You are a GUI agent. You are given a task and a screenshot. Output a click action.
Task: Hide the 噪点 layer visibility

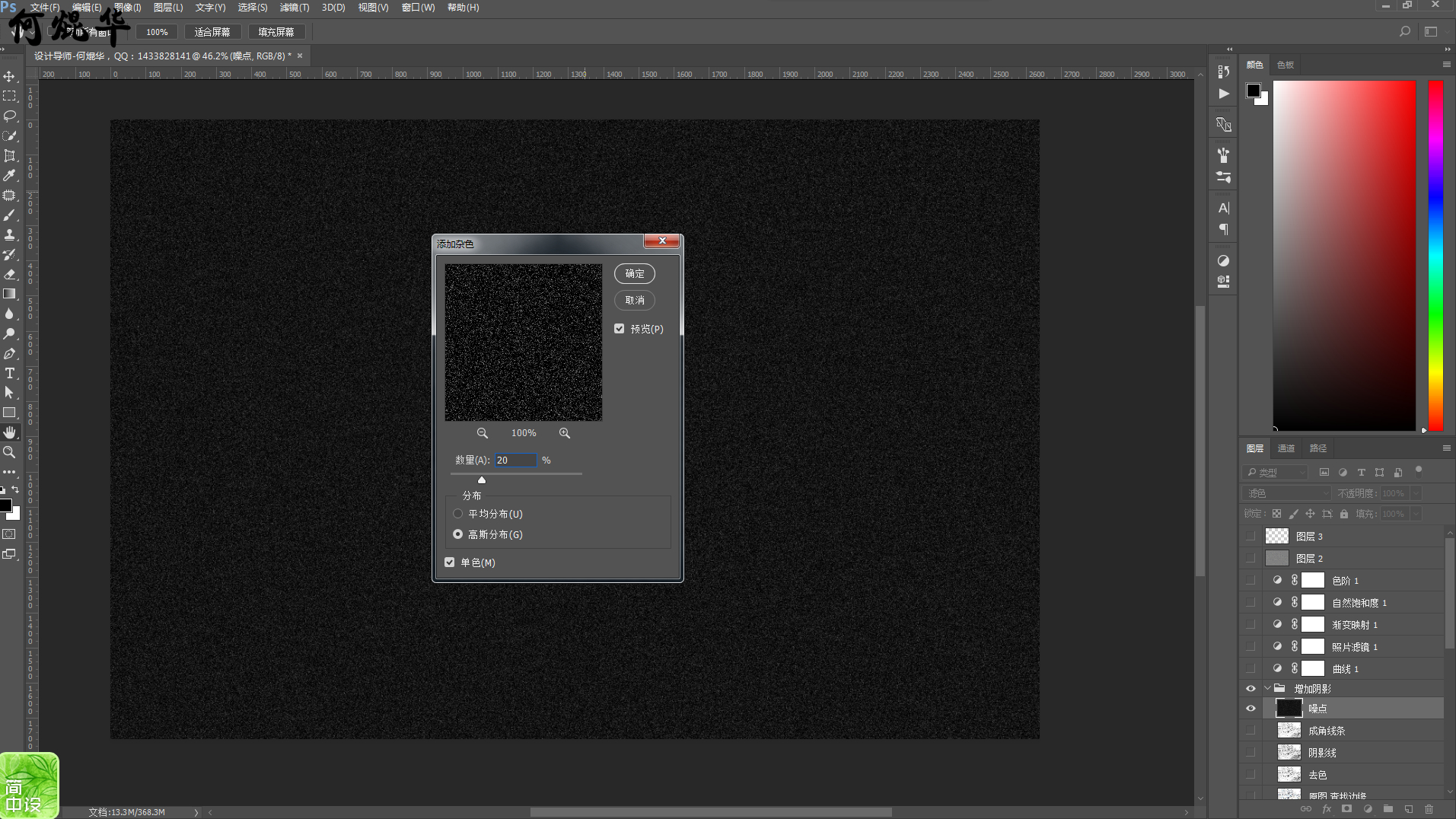point(1251,709)
